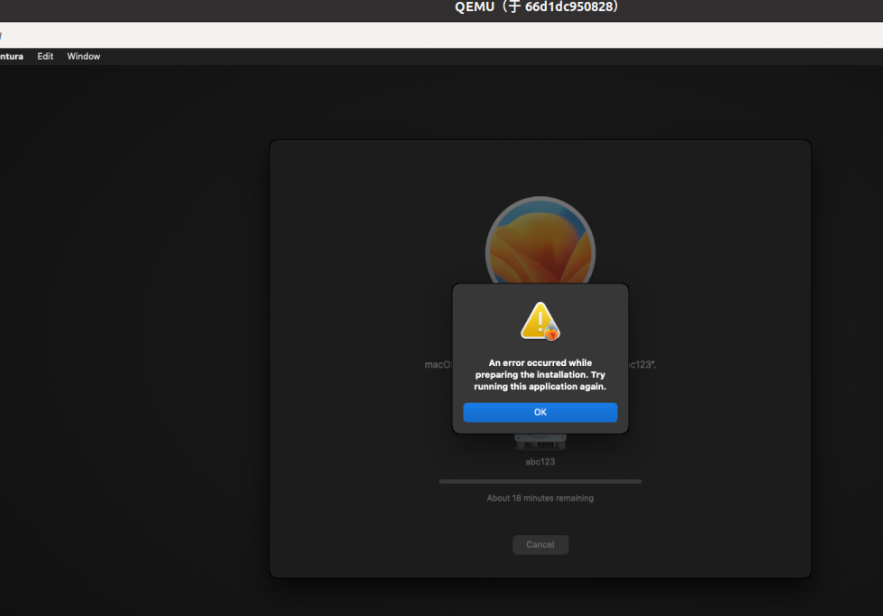883x616 pixels.
Task: Click the macOS menu bar strip
Action: 300,56
